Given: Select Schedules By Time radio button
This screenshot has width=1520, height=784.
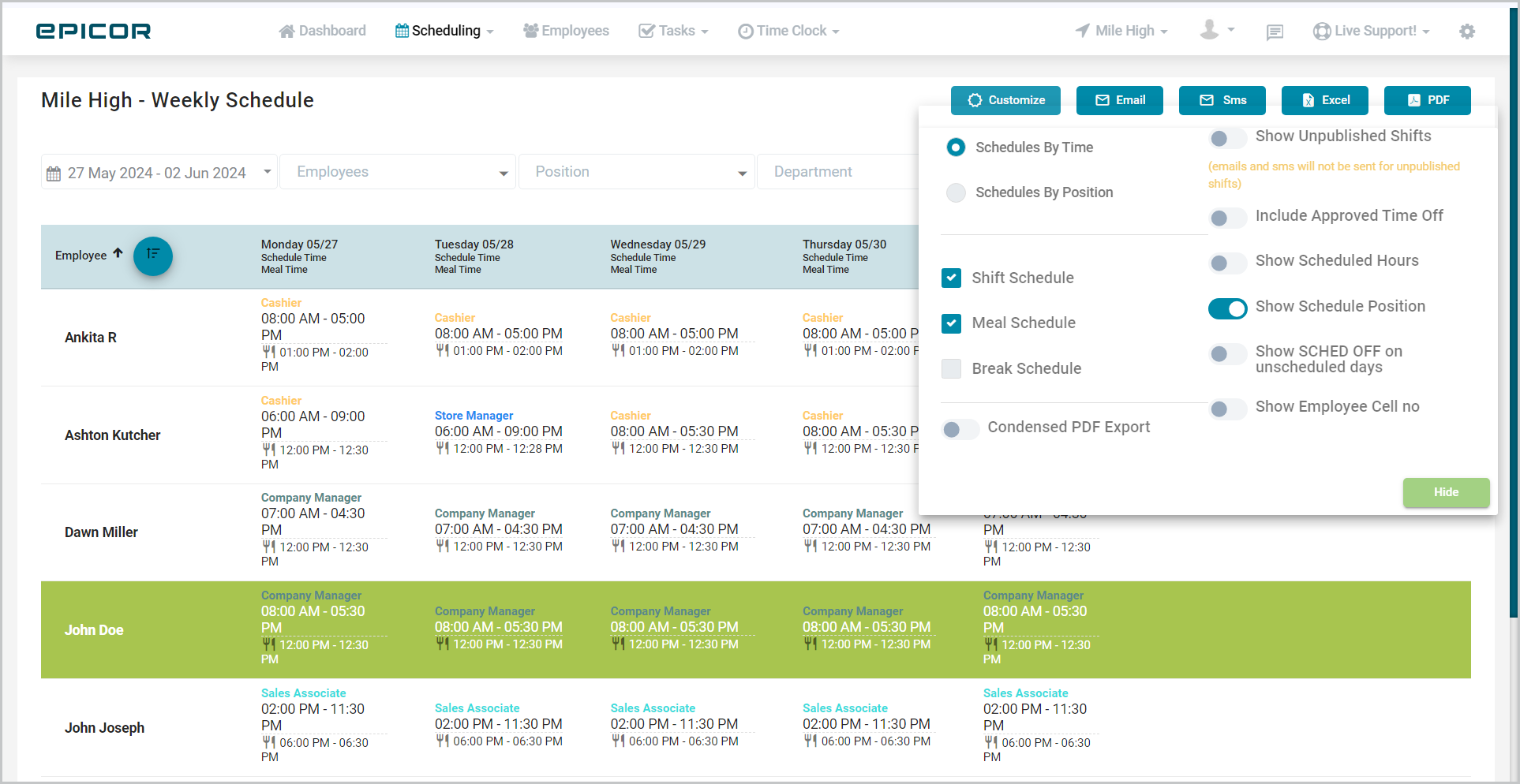Looking at the screenshot, I should tap(956, 147).
